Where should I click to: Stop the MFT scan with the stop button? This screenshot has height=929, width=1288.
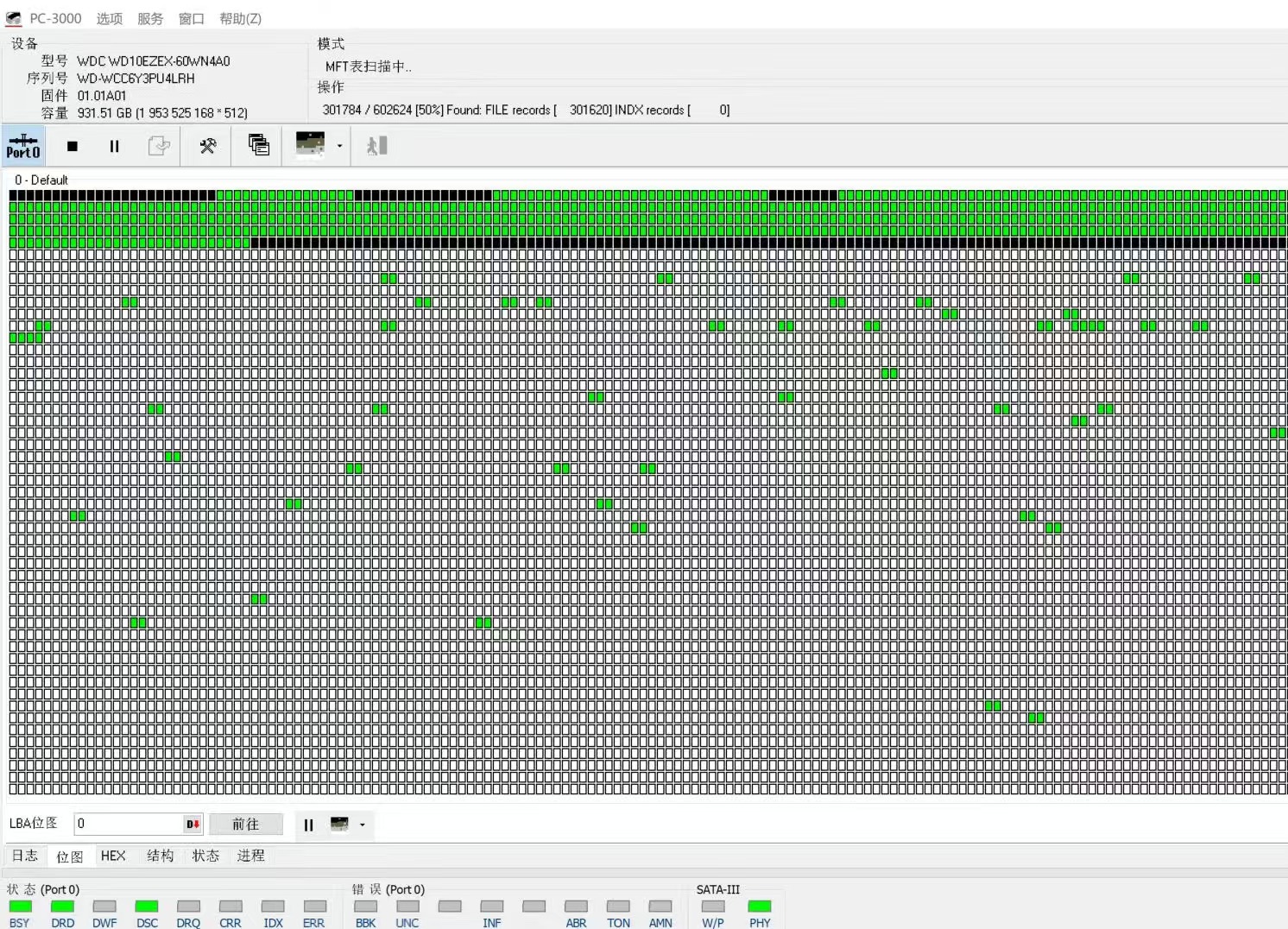(x=73, y=146)
